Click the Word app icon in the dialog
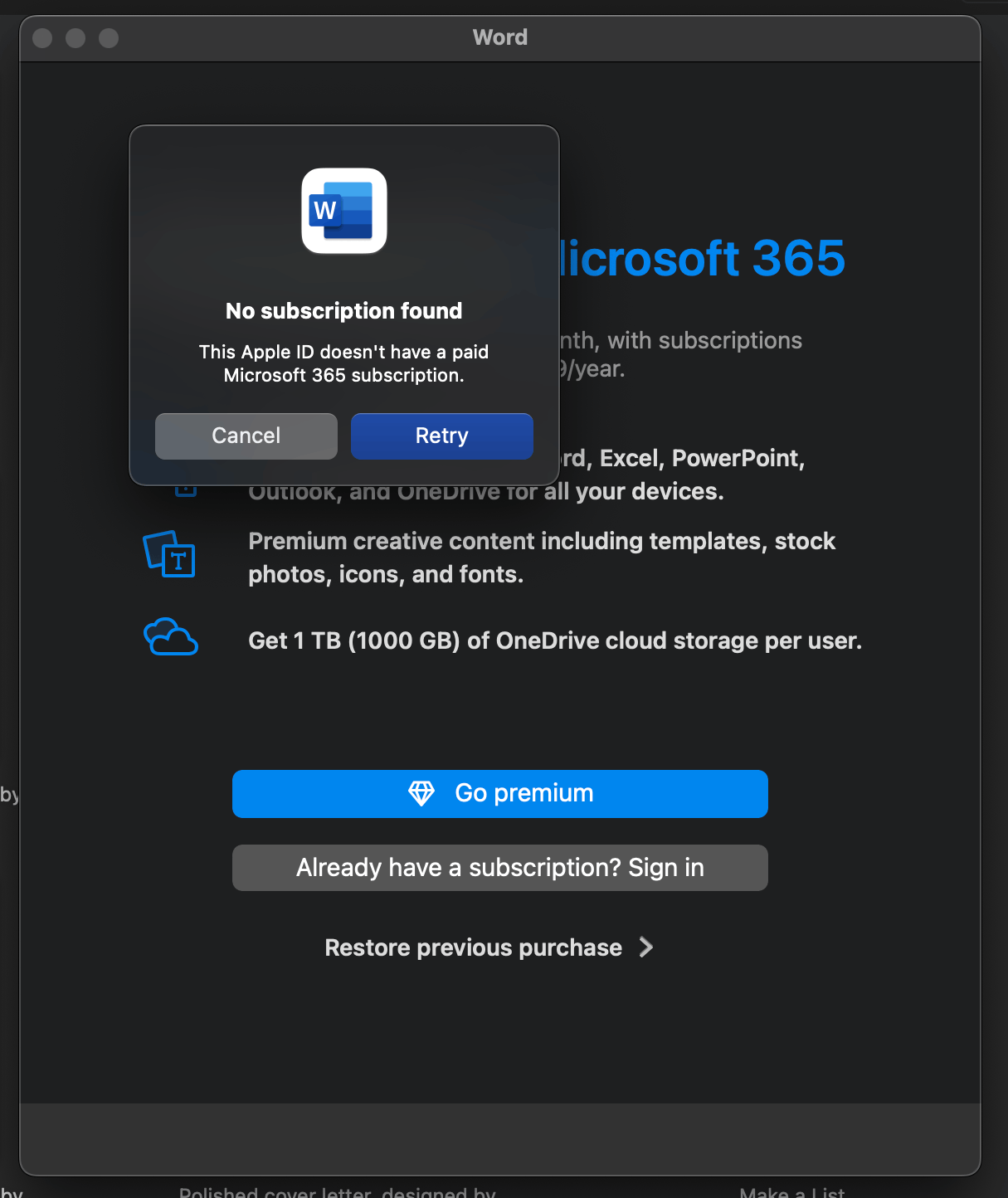Screen dimensions: 1008x1198 coord(344,211)
